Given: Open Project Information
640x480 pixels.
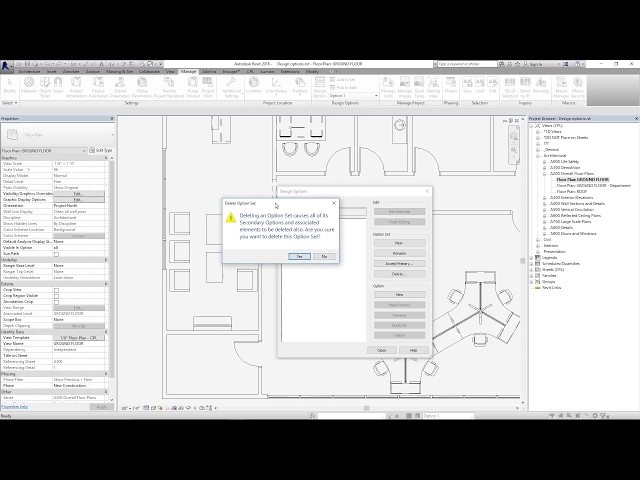Looking at the screenshot, I should 76,87.
